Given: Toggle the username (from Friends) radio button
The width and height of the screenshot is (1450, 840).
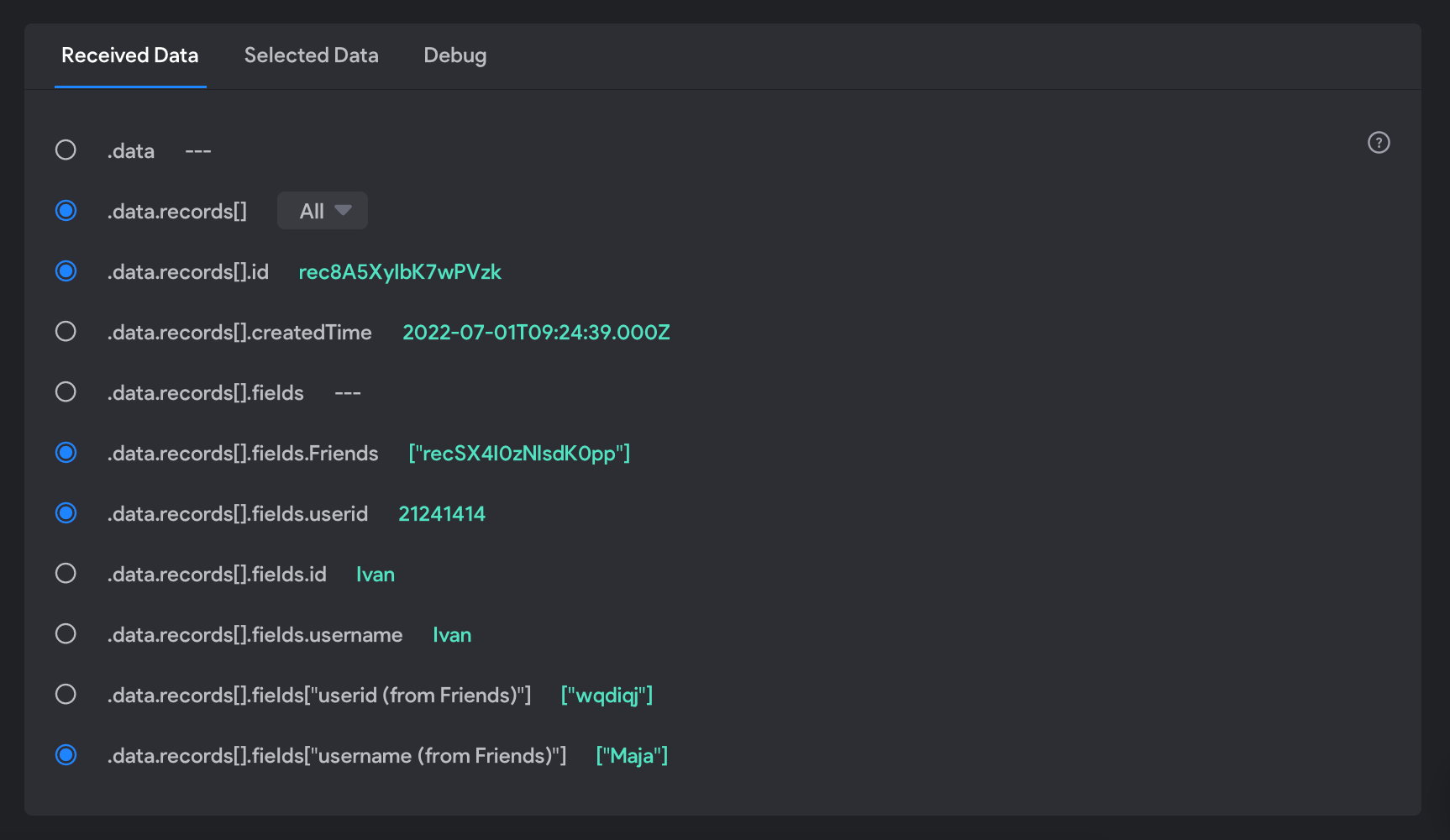Looking at the screenshot, I should pos(66,755).
